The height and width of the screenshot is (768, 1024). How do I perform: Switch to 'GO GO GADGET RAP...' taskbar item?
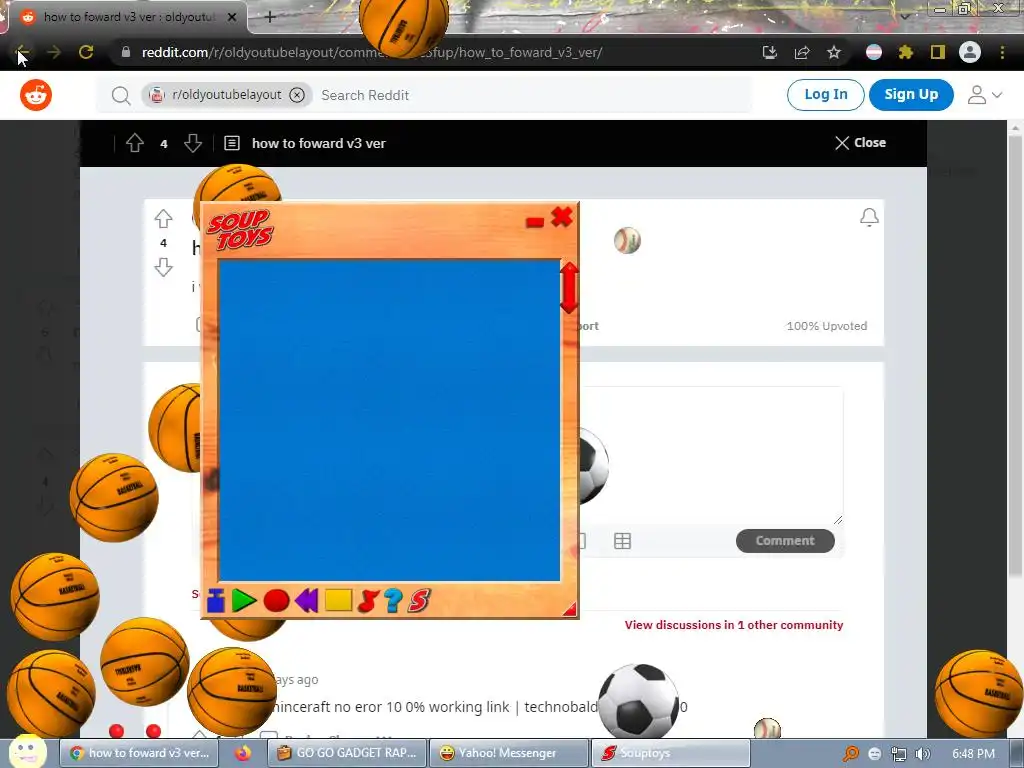[x=347, y=753]
